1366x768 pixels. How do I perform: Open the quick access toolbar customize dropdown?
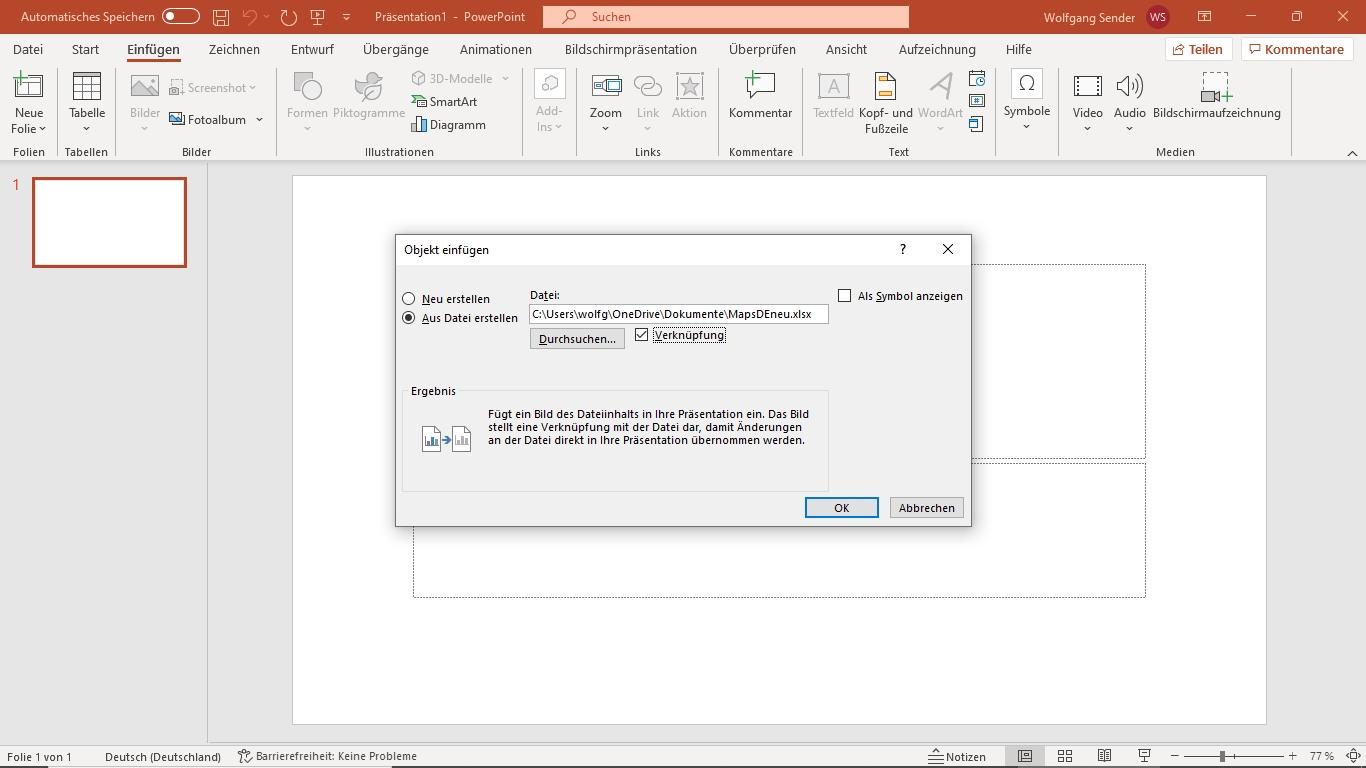(347, 17)
